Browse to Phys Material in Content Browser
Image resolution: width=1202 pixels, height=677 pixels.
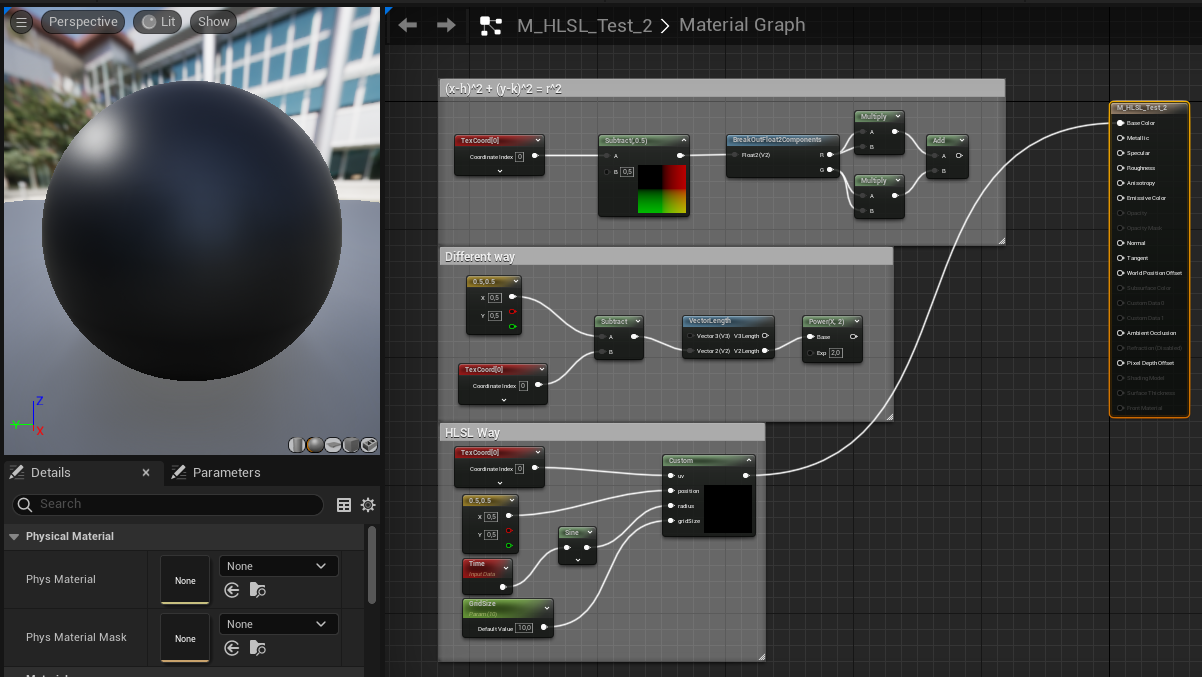pos(258,590)
